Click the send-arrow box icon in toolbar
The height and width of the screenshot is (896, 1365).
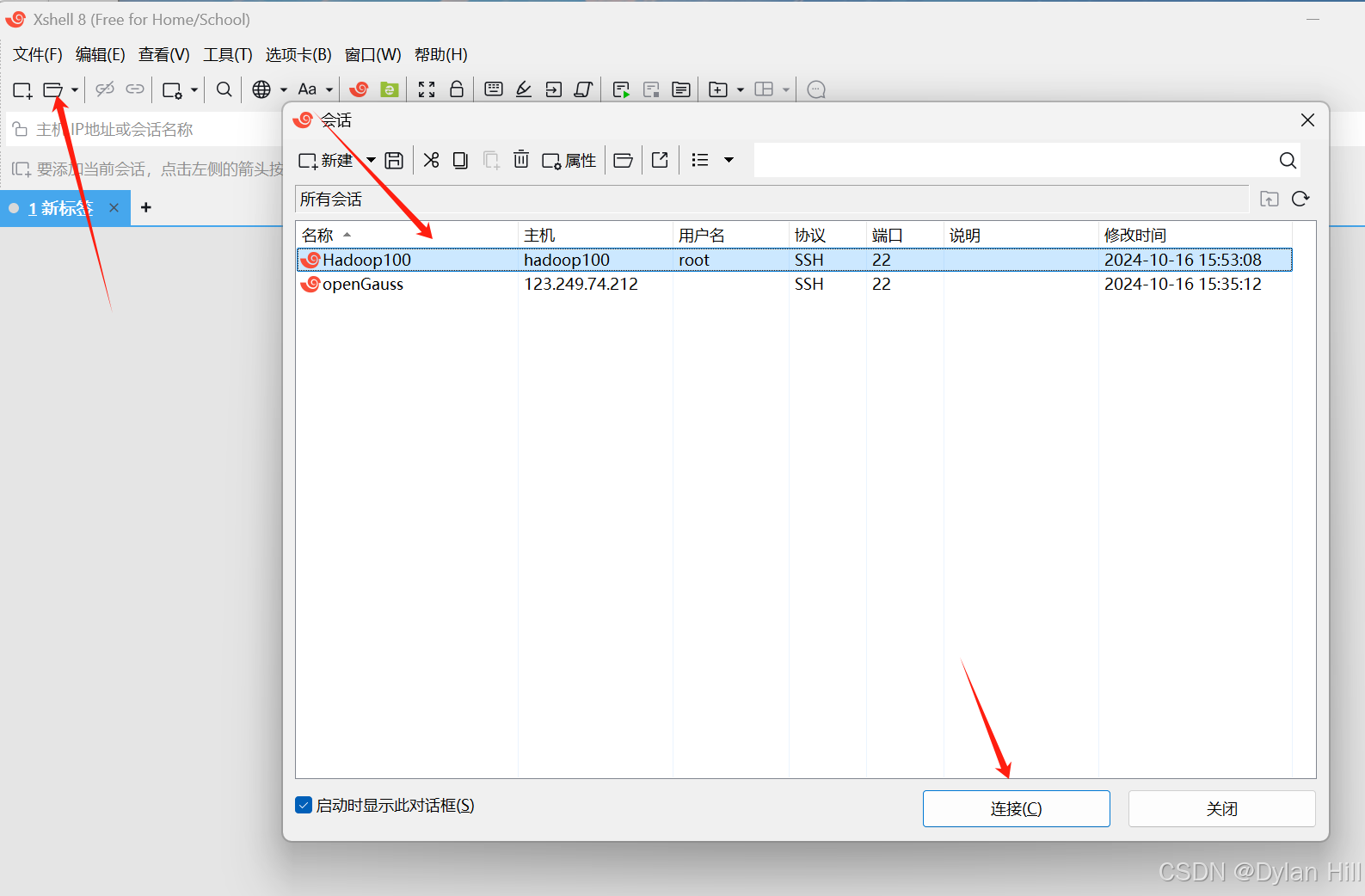coord(554,89)
